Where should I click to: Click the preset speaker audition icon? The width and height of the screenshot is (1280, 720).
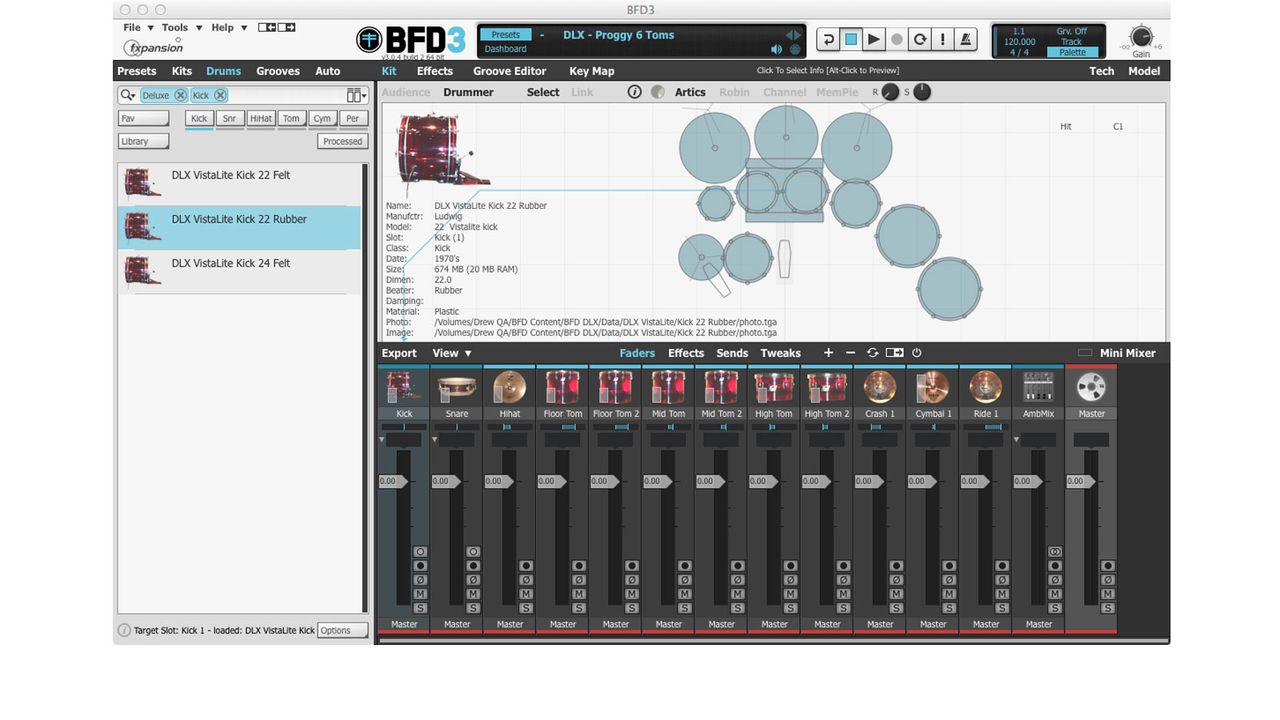coord(776,49)
